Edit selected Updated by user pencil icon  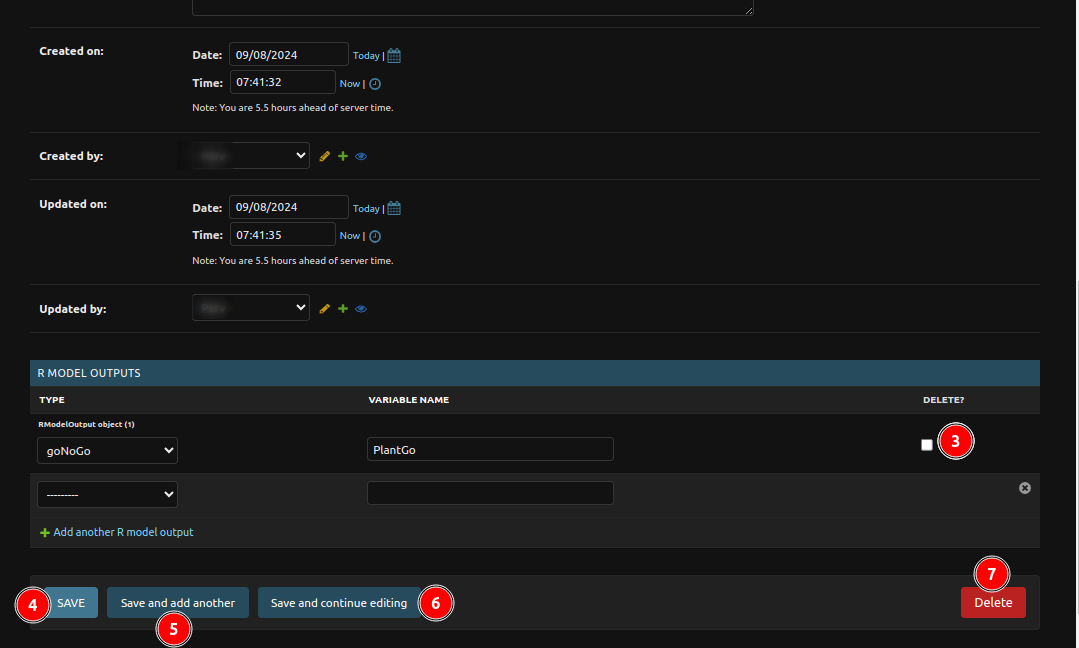(x=324, y=309)
